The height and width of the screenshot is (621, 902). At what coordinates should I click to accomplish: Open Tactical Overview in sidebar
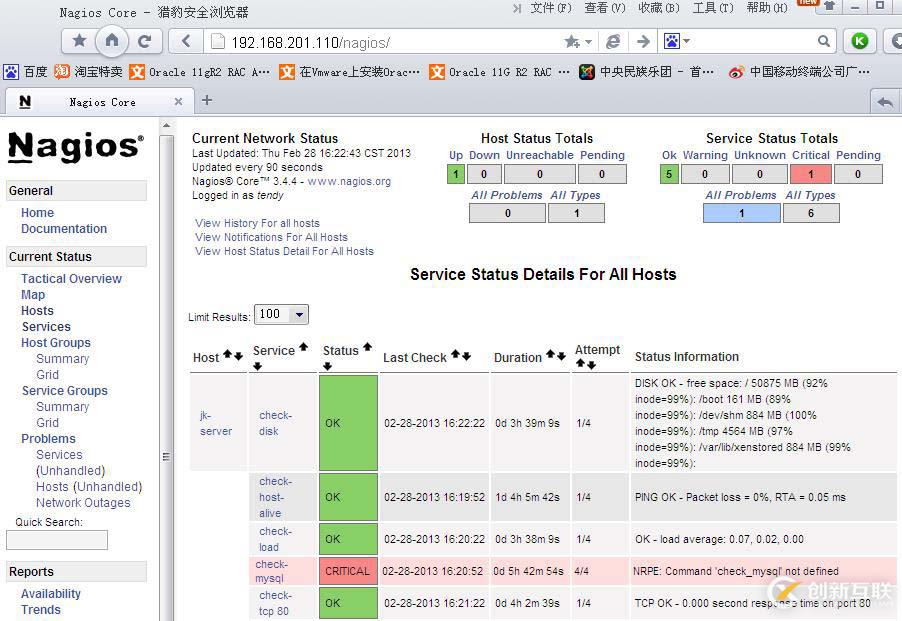pyautogui.click(x=71, y=279)
